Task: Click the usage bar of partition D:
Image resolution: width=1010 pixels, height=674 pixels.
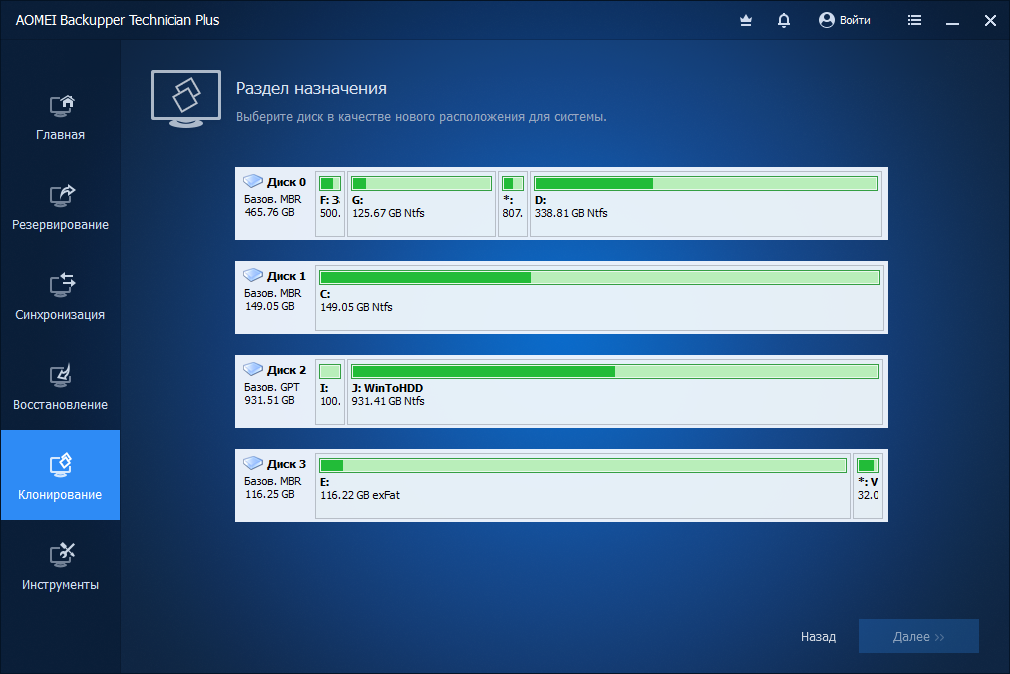Action: click(706, 184)
